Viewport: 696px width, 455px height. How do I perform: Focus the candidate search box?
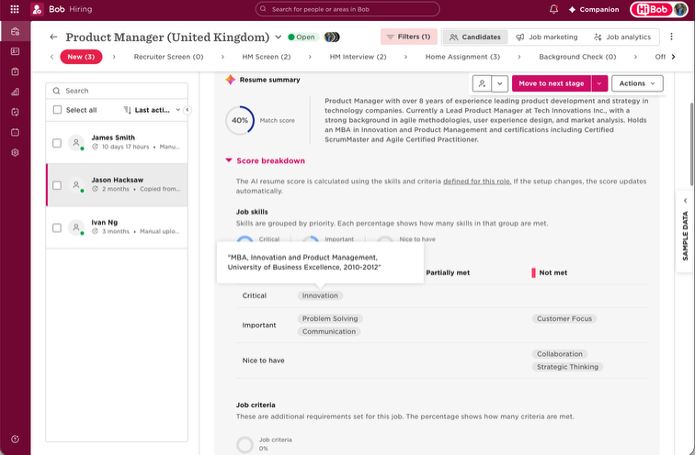point(117,91)
